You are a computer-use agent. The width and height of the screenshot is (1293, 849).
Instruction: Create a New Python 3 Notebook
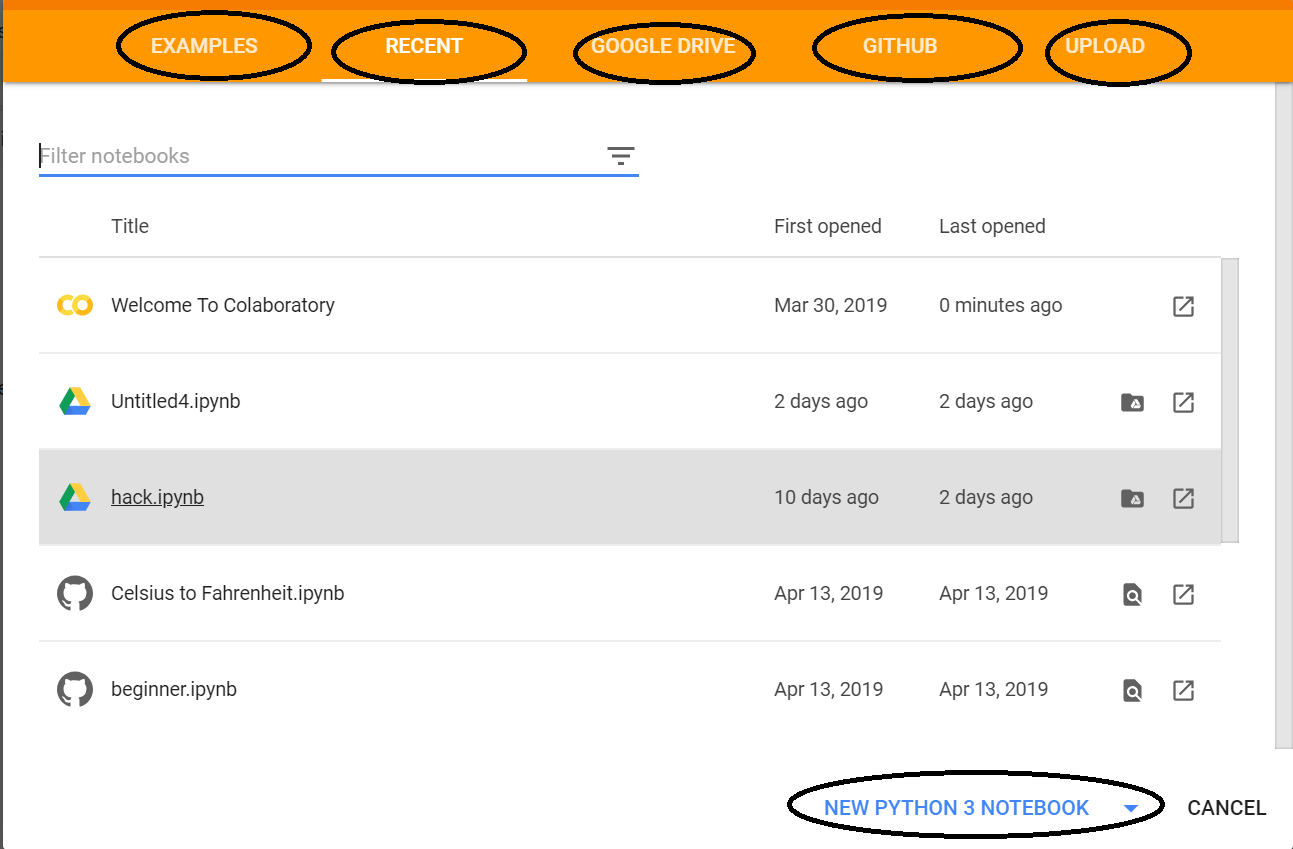(956, 808)
